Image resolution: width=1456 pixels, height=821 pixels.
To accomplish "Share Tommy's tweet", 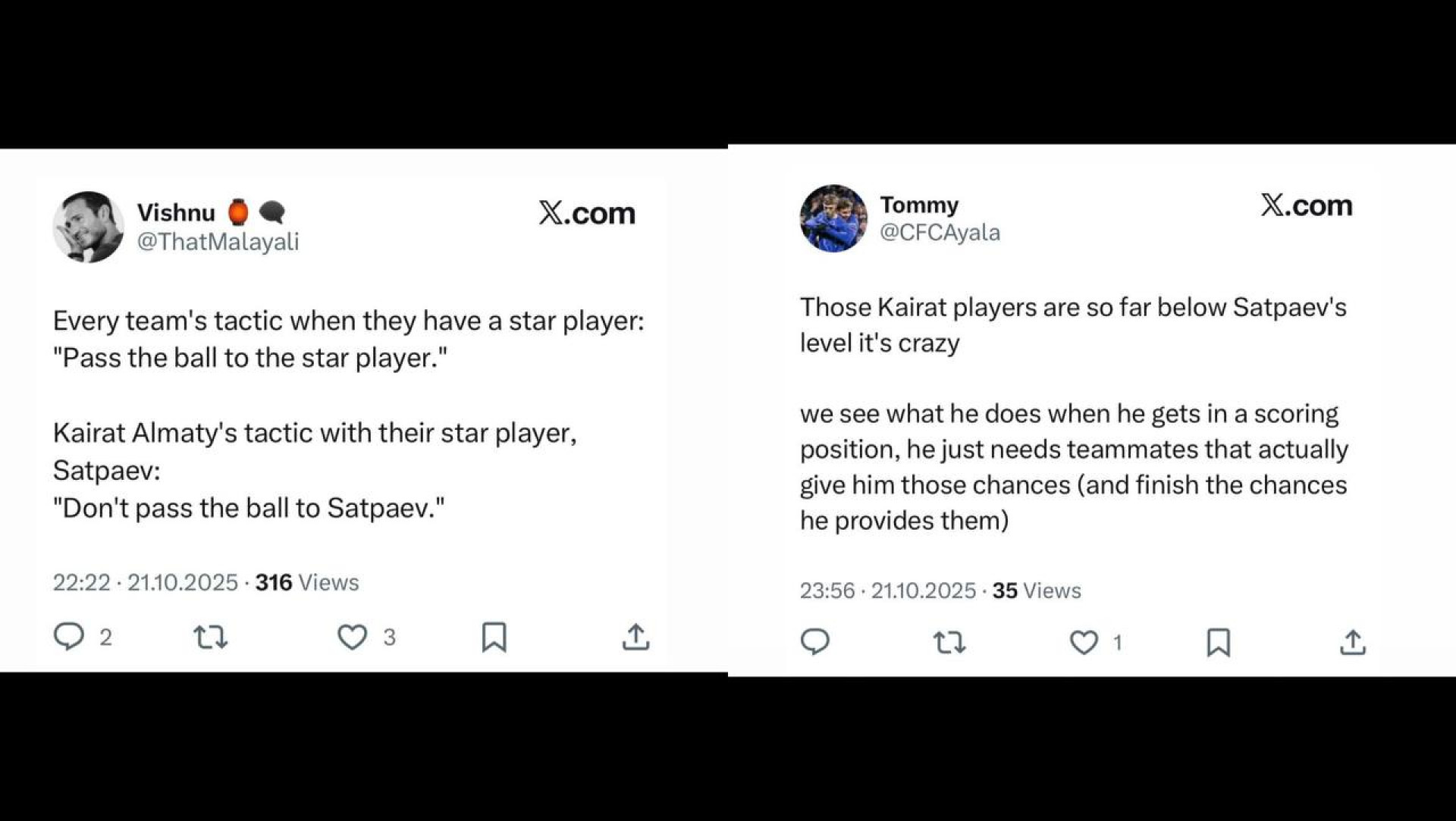I will [x=1352, y=643].
